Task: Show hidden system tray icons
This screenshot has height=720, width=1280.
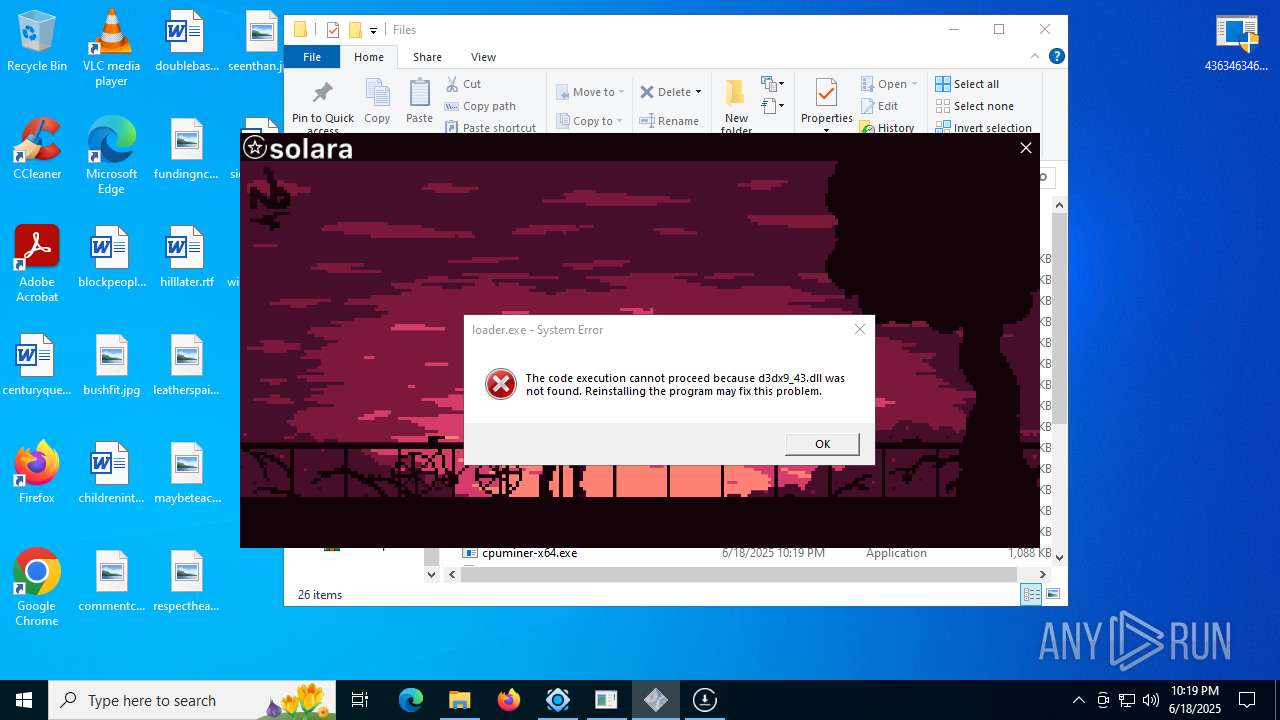Action: pos(1078,700)
